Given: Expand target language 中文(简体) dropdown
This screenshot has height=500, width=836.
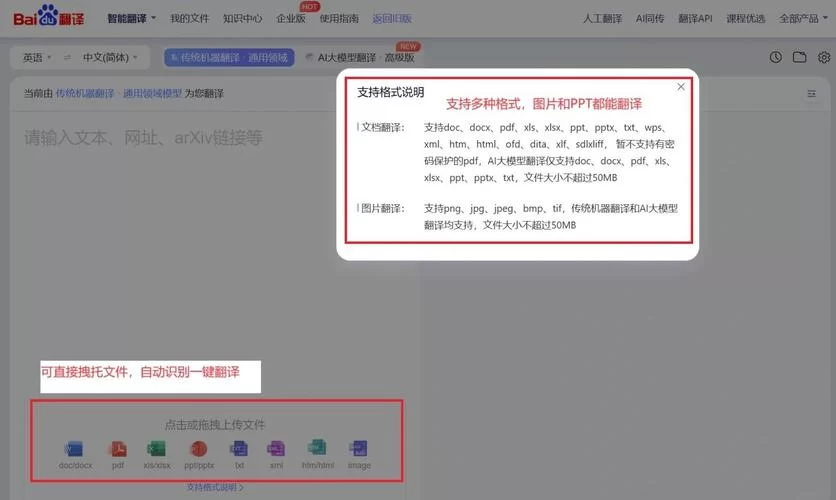Looking at the screenshot, I should (x=110, y=57).
